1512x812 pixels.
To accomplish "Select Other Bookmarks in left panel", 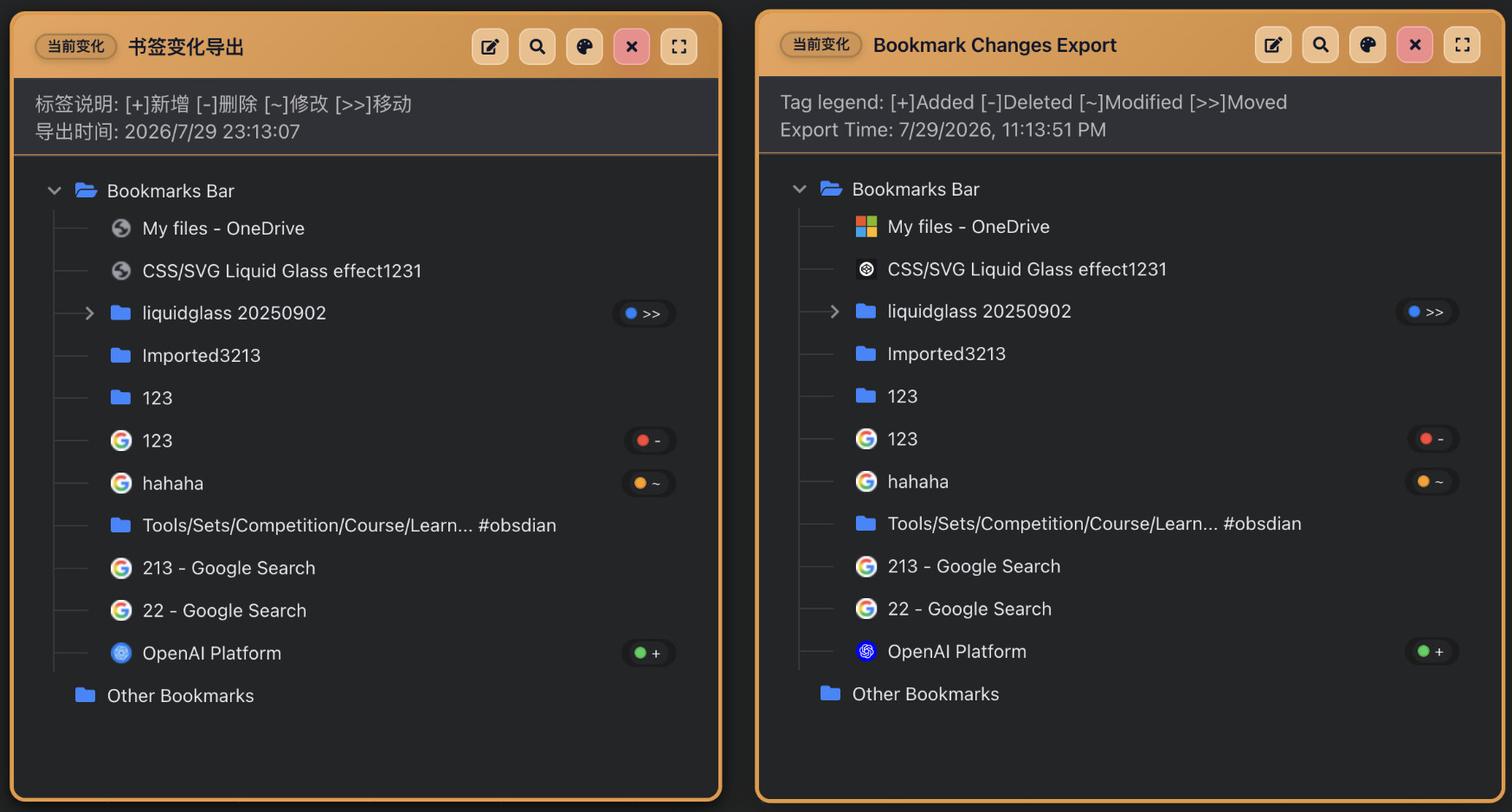I will (180, 695).
